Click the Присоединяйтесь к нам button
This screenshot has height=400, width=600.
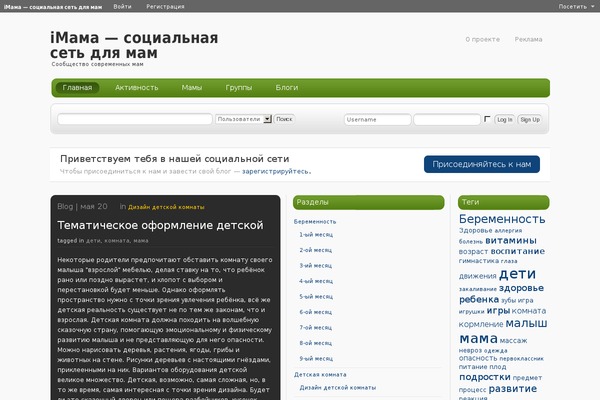(482, 164)
